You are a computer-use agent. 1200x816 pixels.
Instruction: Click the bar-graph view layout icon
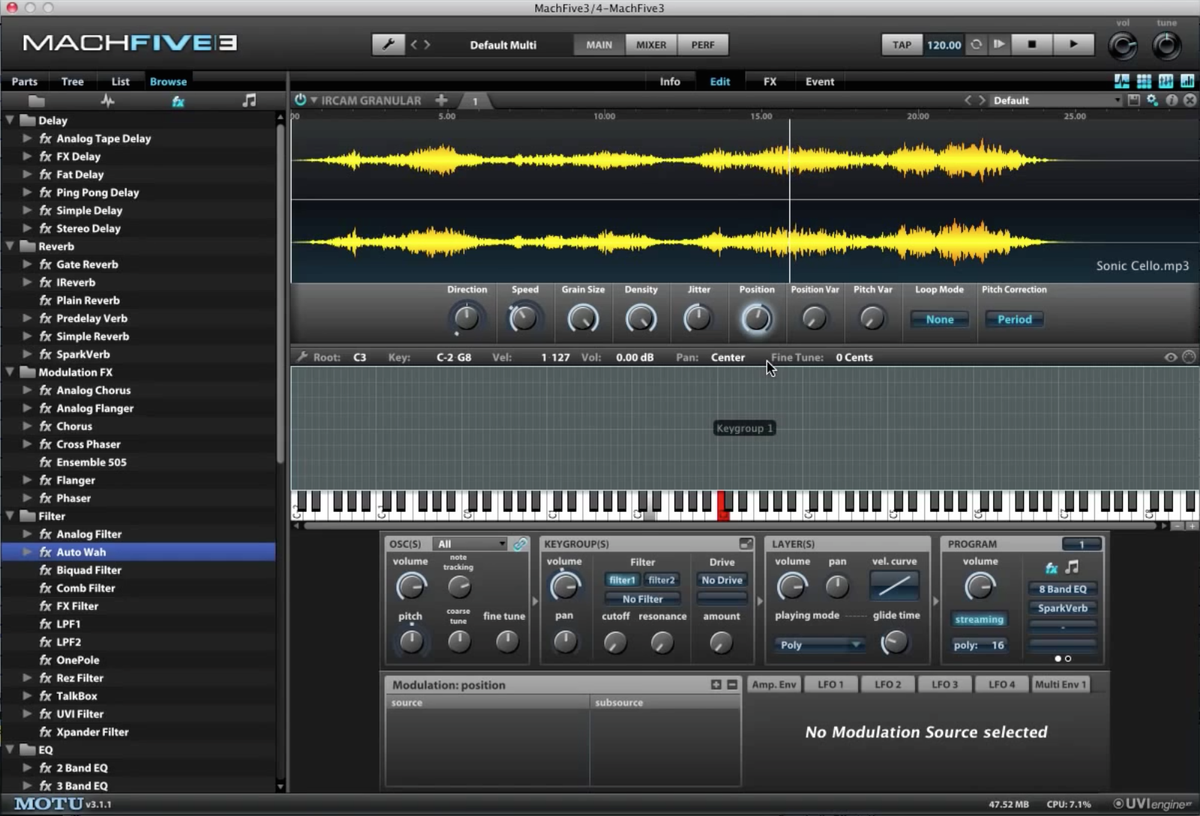point(1188,81)
